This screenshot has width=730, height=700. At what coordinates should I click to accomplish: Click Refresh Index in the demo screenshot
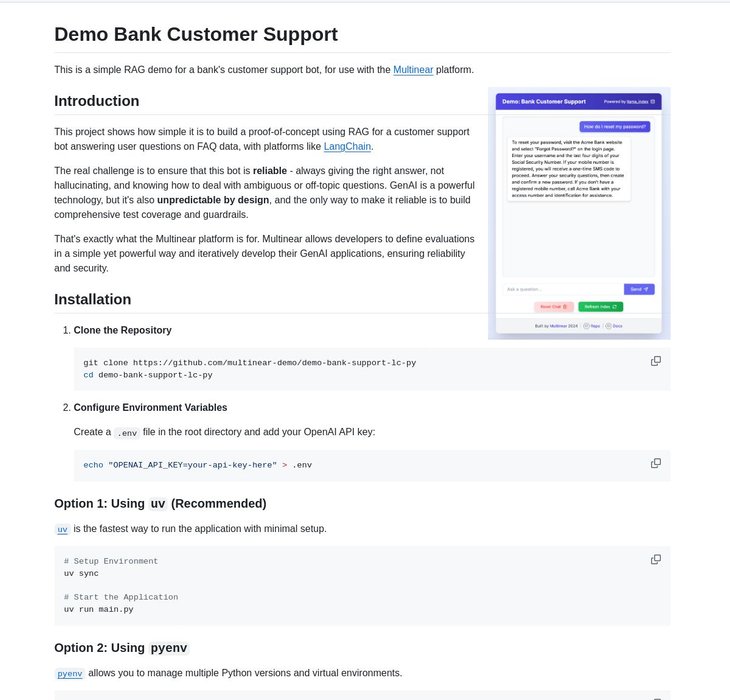600,306
